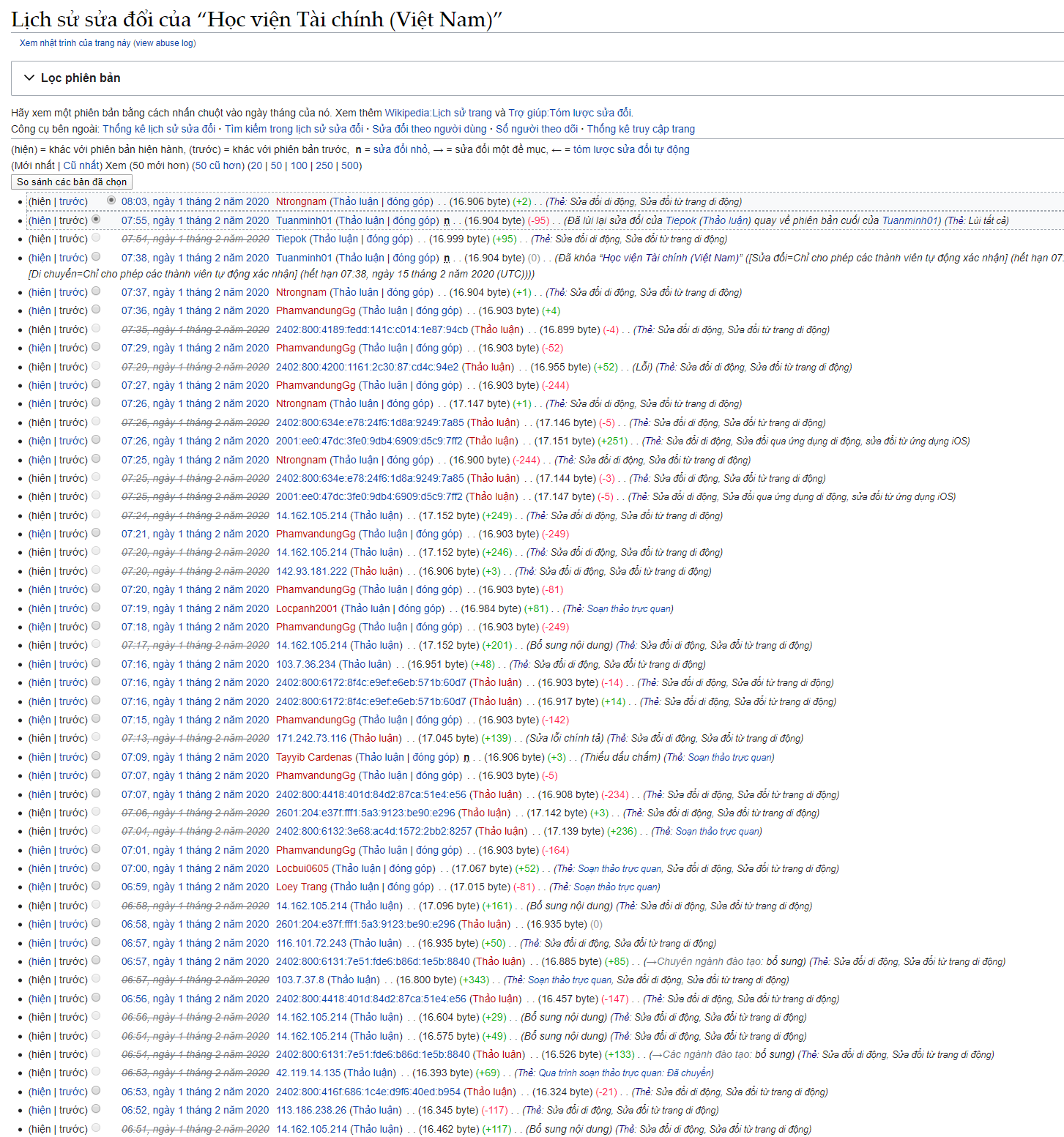The image size is (1064, 1137).
Task: Open the Trợ giúp:Tóm lược sửa đổi link
Action: point(570,113)
